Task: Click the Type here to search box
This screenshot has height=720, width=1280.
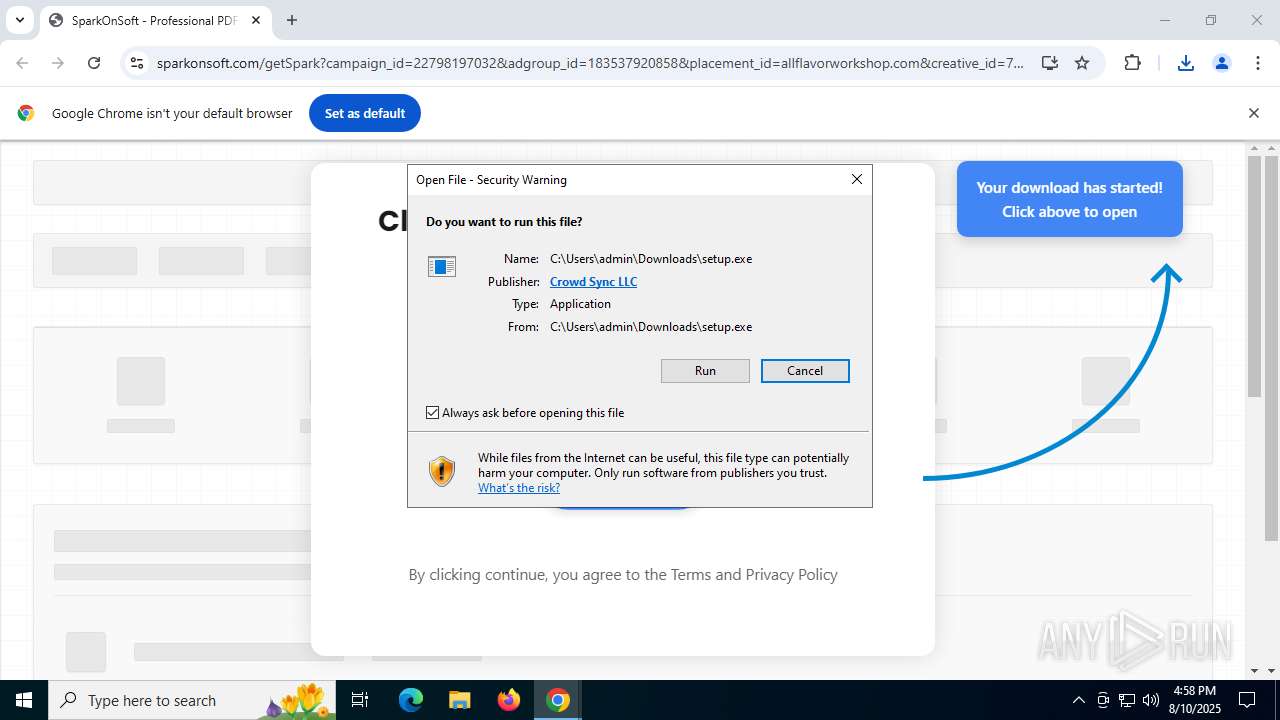Action: click(x=194, y=700)
